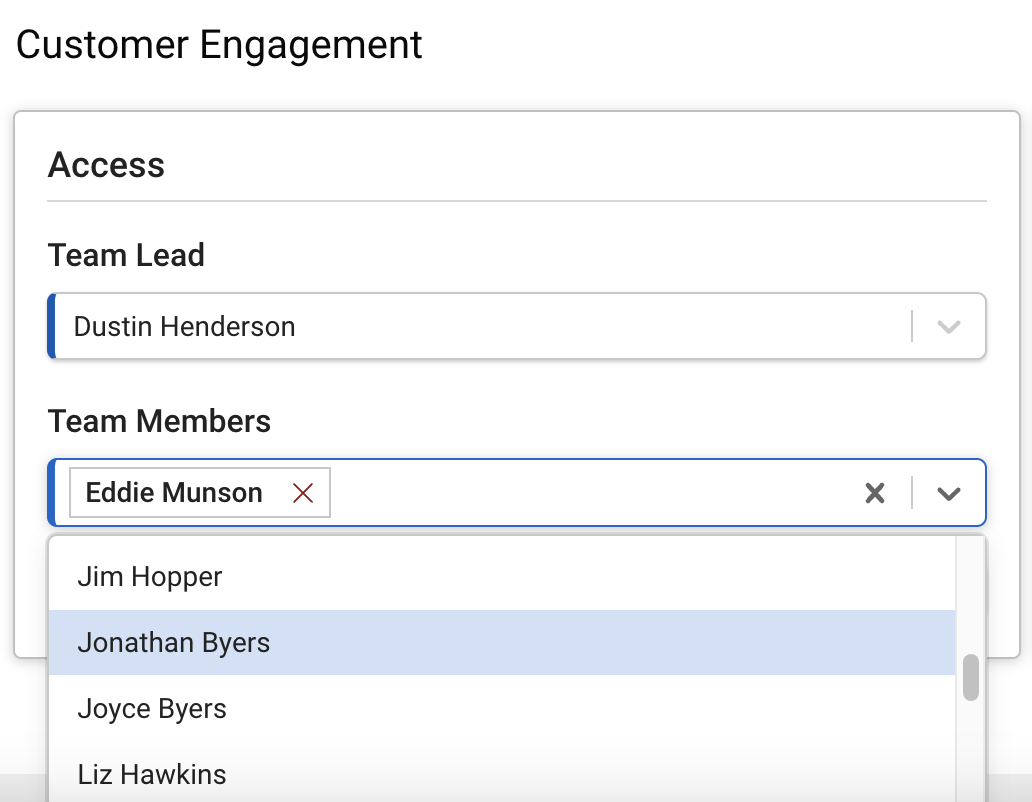Click the Team Lead field label
Image resolution: width=1032 pixels, height=802 pixels.
pos(126,255)
